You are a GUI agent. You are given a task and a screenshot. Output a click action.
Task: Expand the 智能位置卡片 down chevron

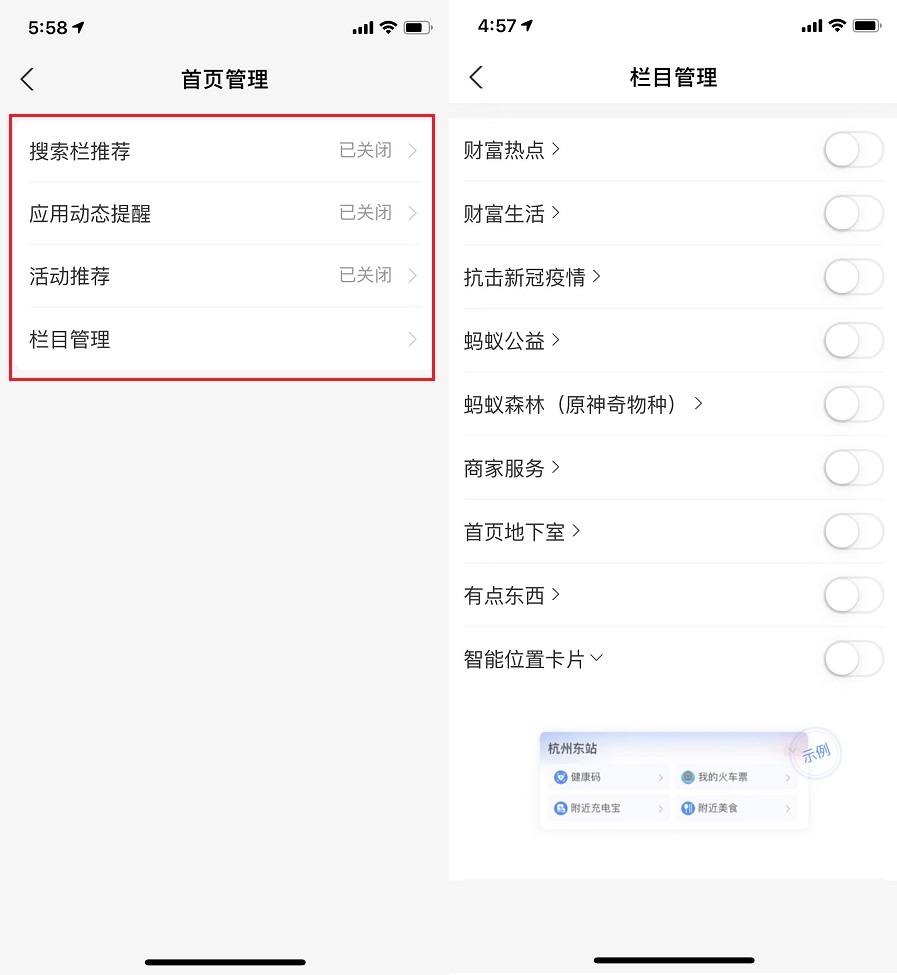pos(597,659)
